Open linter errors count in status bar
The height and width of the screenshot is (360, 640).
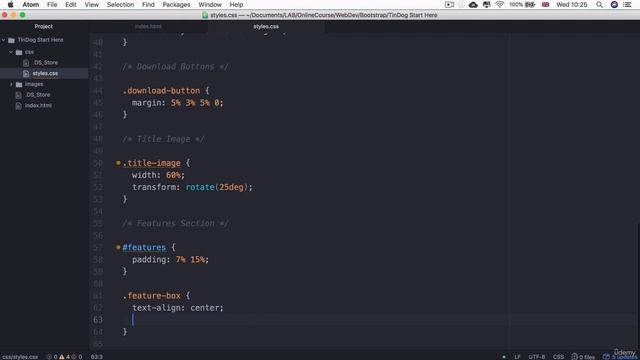click(52, 357)
